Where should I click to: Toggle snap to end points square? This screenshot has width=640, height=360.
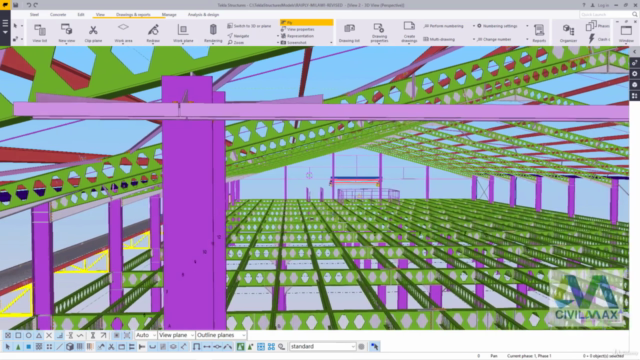(18, 335)
